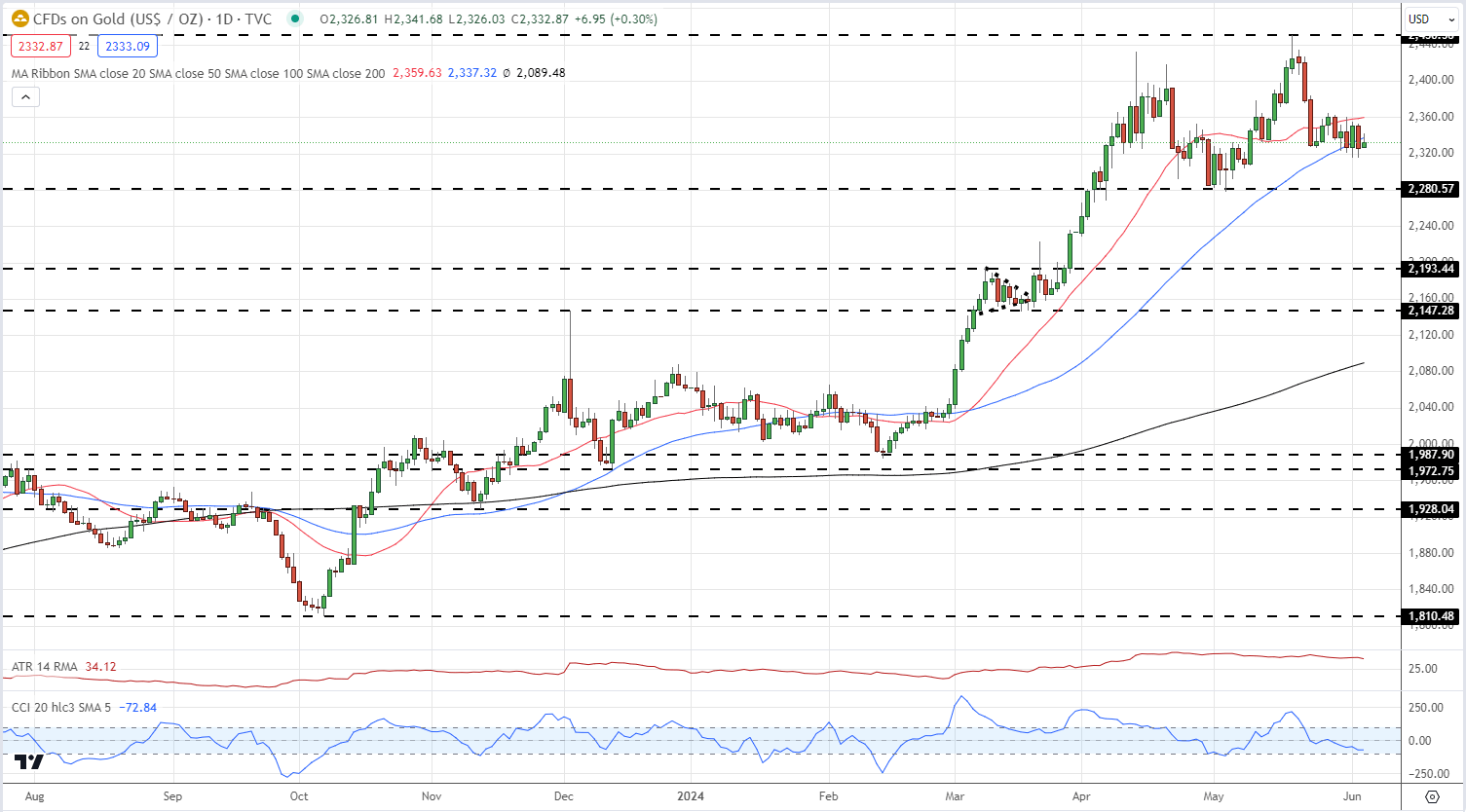
Task: Select the MA Ribbon indicator legend
Action: click(x=198, y=73)
